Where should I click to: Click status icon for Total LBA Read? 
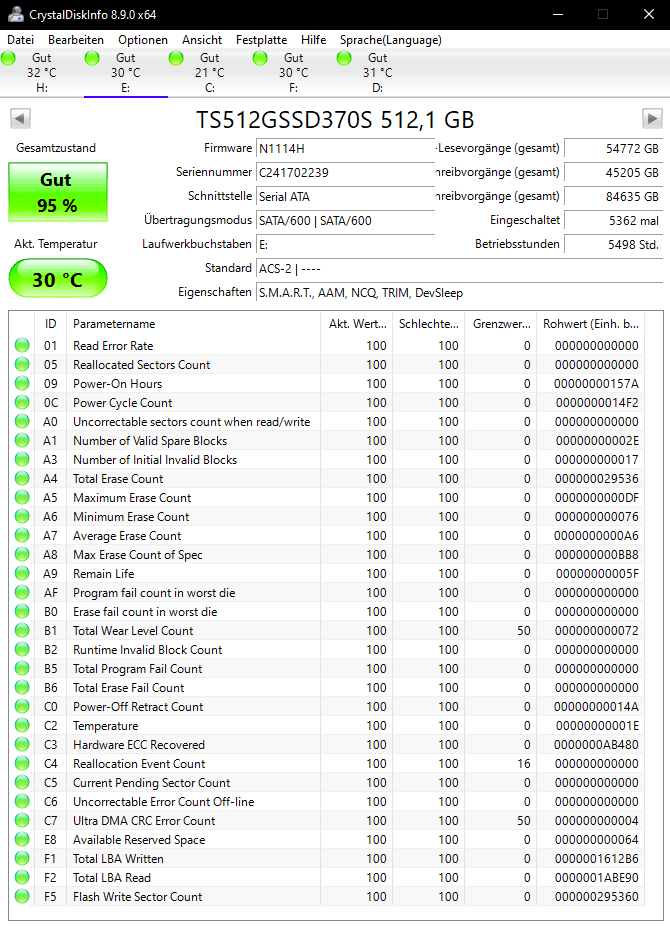point(22,877)
